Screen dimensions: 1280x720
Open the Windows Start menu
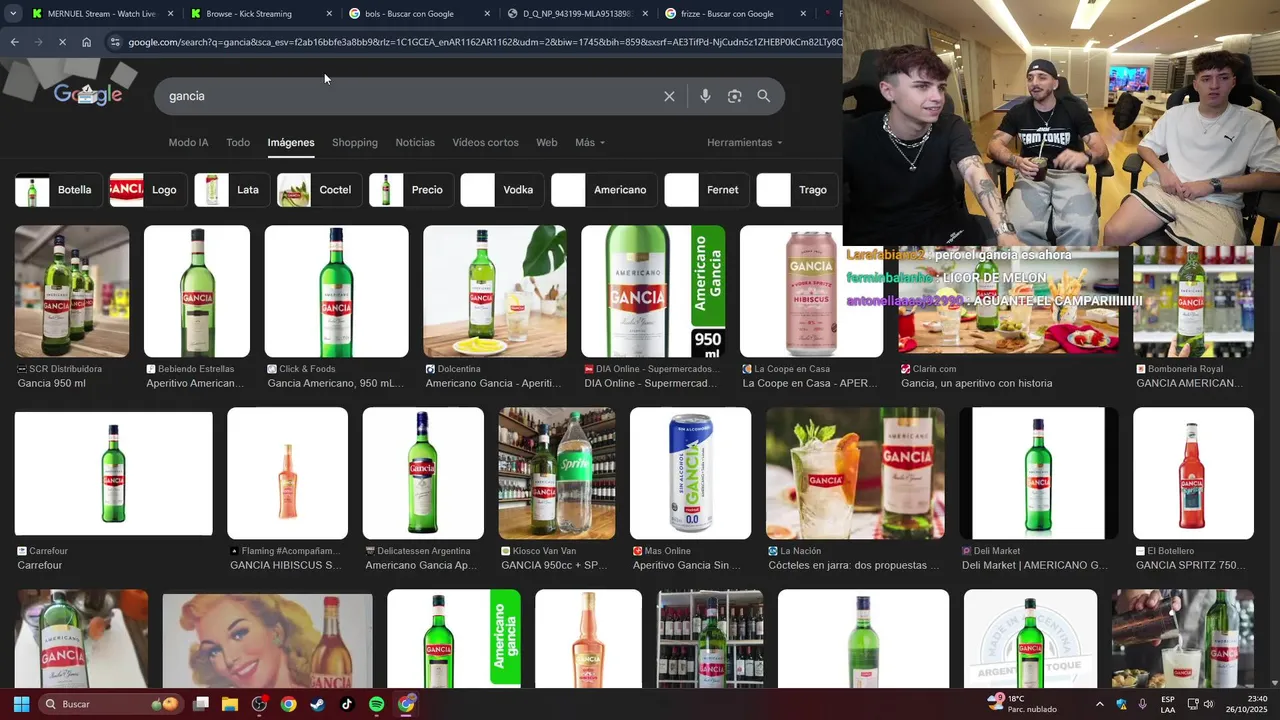(21, 704)
